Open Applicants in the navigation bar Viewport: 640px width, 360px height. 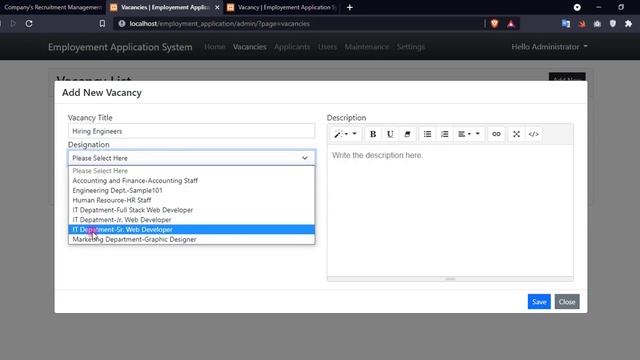292,47
